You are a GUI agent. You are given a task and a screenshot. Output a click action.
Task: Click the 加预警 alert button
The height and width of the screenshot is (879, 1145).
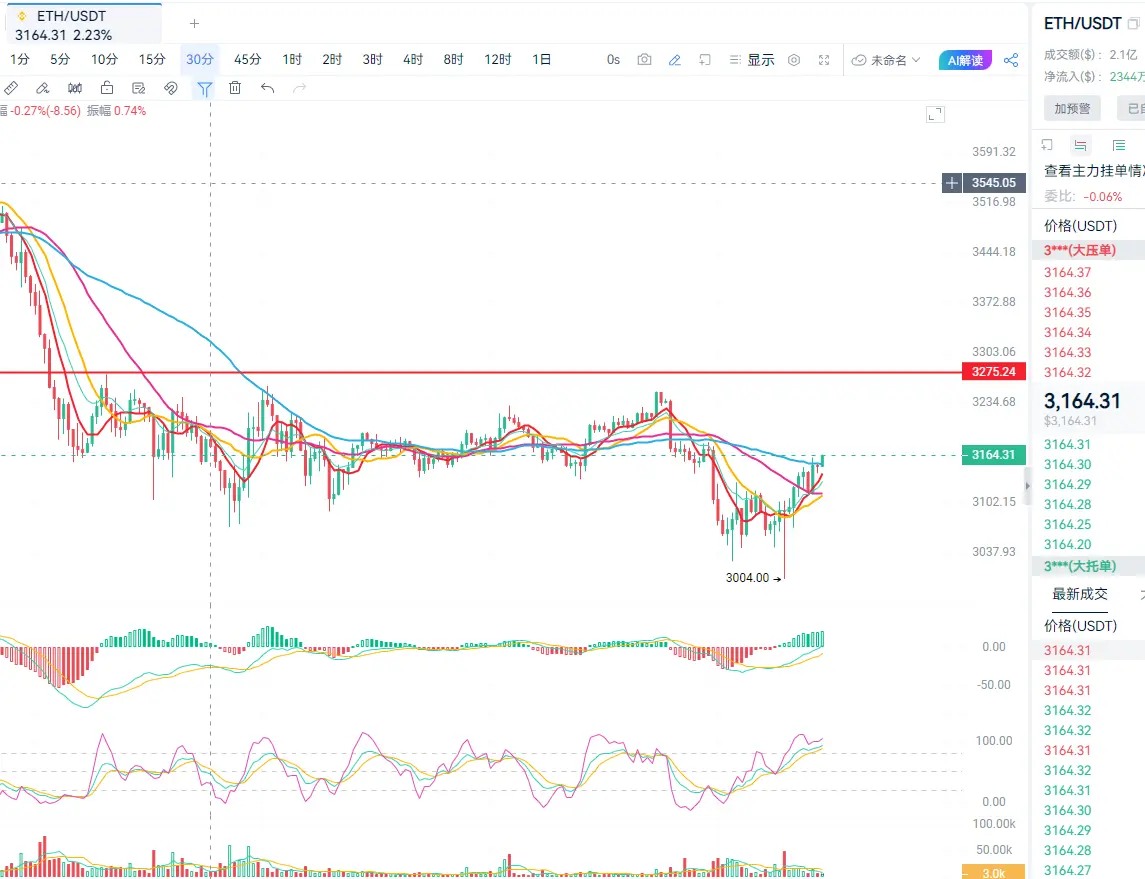[x=1072, y=108]
